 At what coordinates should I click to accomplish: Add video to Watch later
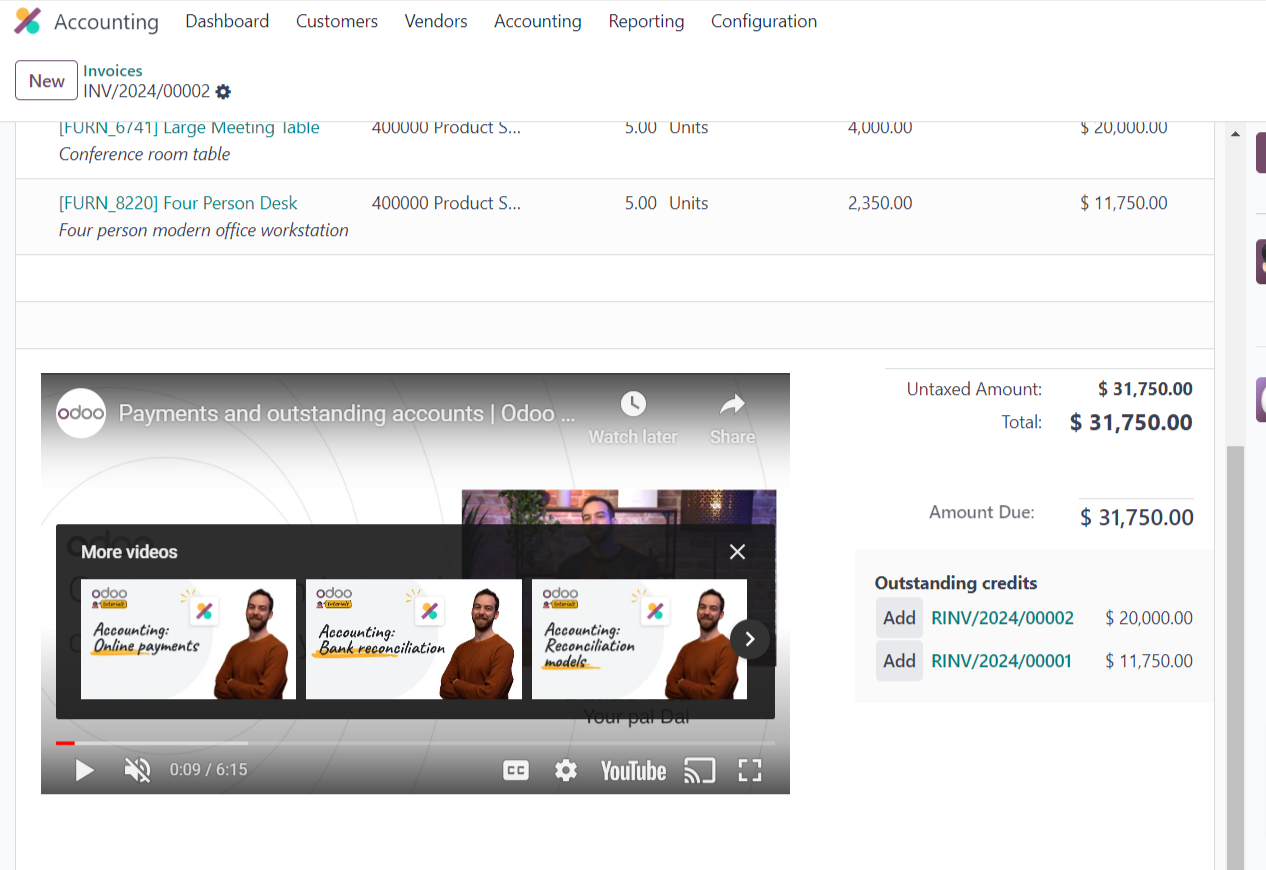pyautogui.click(x=633, y=418)
